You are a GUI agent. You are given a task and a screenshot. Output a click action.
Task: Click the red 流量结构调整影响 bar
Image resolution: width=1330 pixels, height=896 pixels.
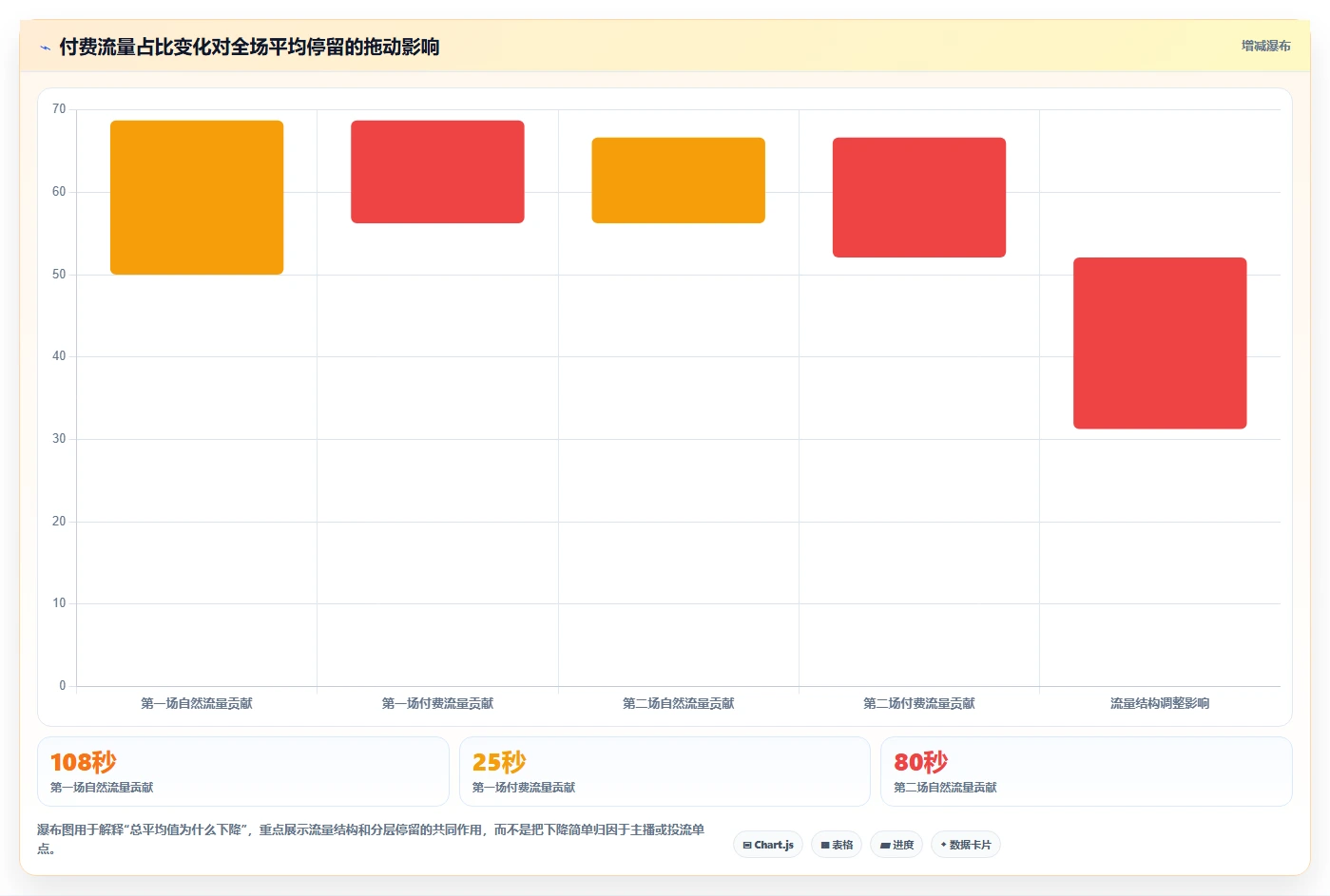tap(1160, 343)
